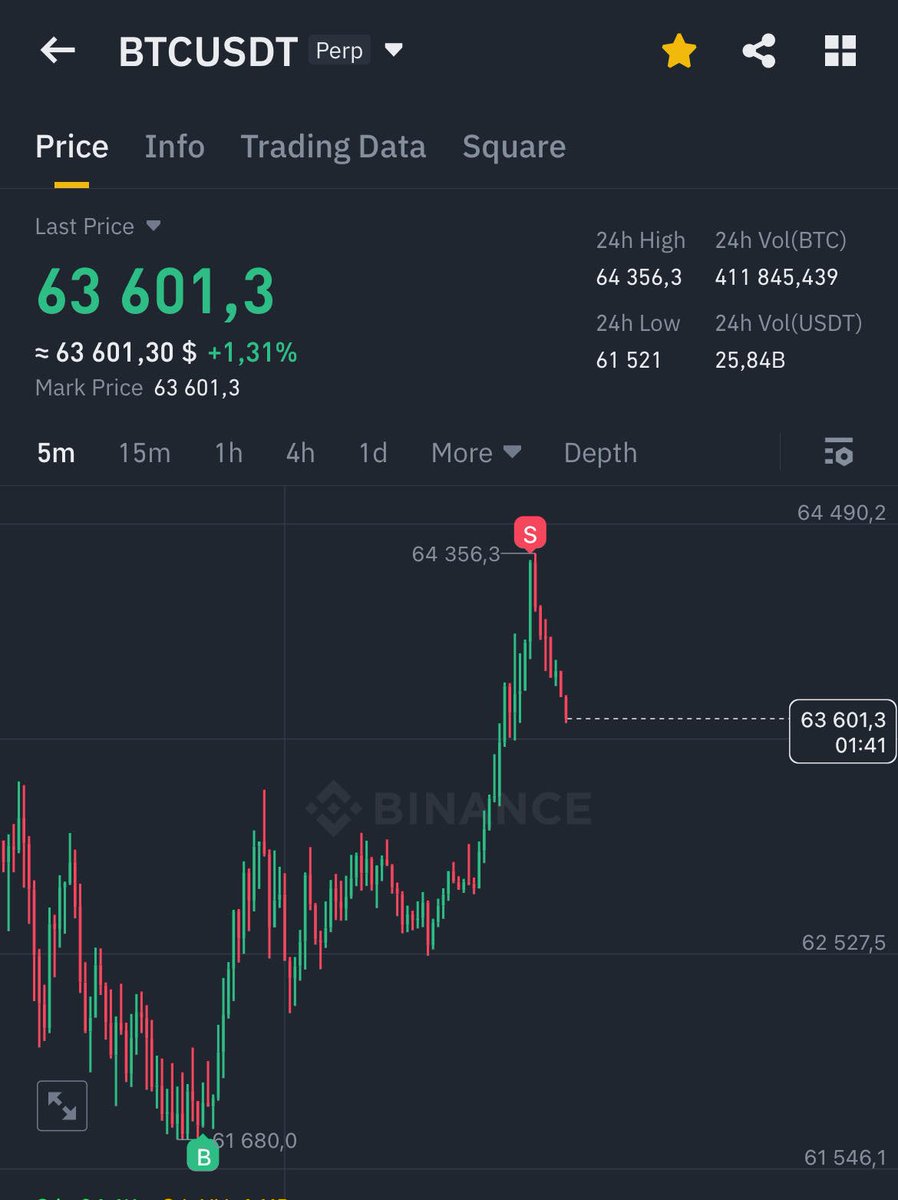This screenshot has width=898, height=1200.
Task: Switch chart to 1h interval
Action: (228, 453)
